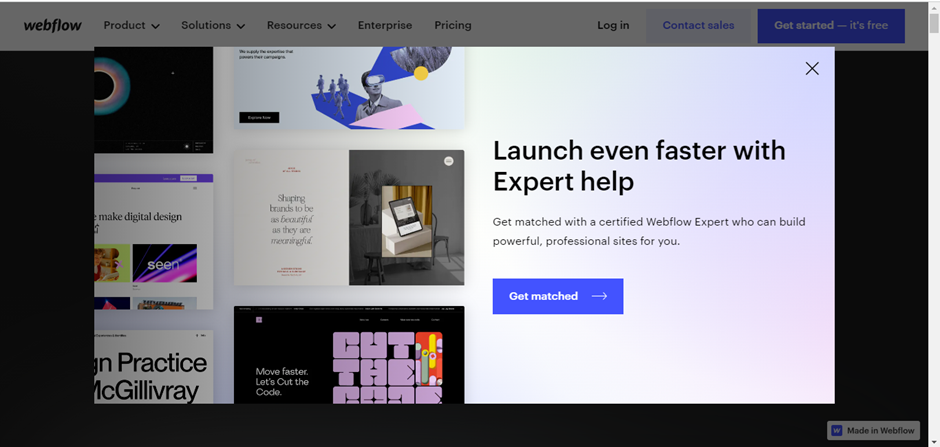Click the 'Launch even faster' heading

(639, 166)
